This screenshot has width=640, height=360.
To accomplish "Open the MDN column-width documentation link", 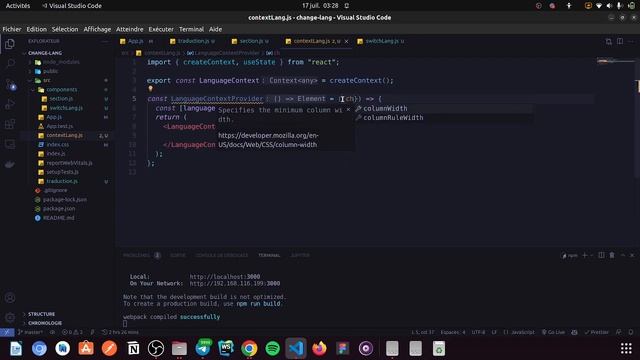I will coord(268,140).
